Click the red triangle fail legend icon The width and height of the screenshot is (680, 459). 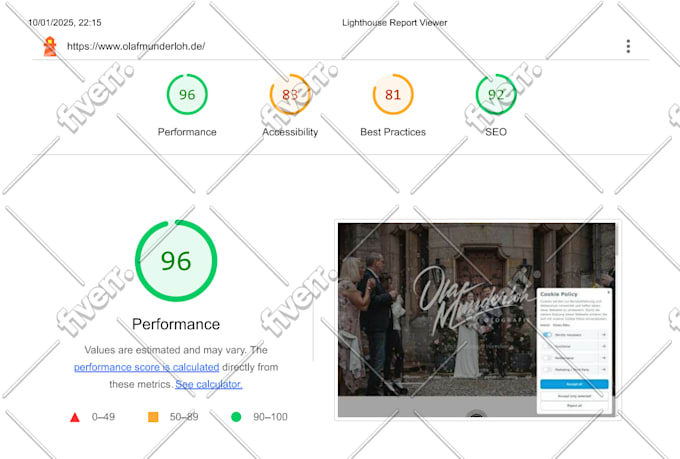[75, 417]
